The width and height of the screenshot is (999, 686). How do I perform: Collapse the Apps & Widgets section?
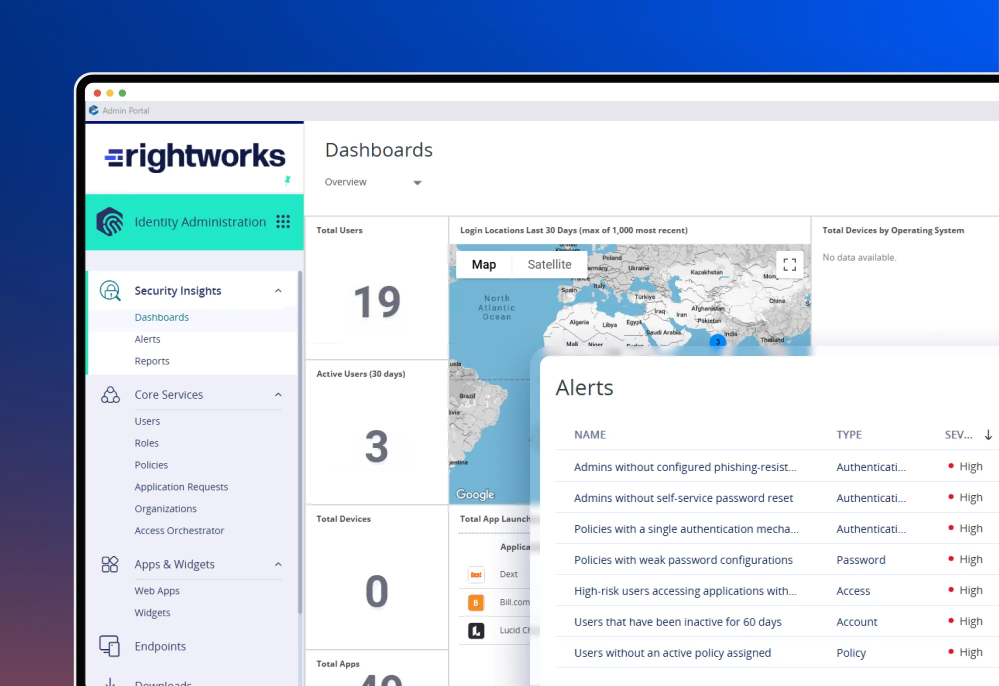(278, 564)
